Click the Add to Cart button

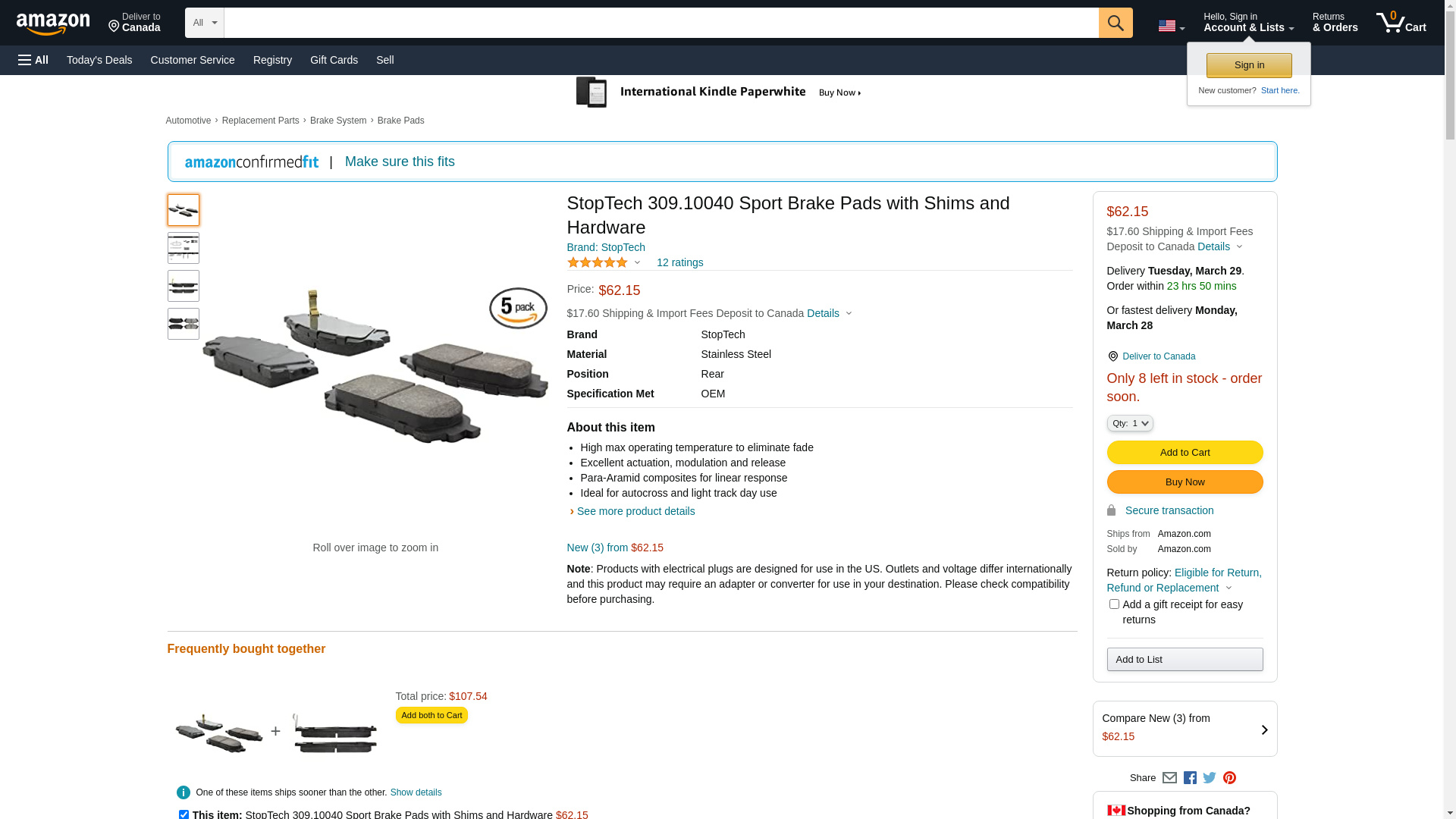[x=1185, y=453]
